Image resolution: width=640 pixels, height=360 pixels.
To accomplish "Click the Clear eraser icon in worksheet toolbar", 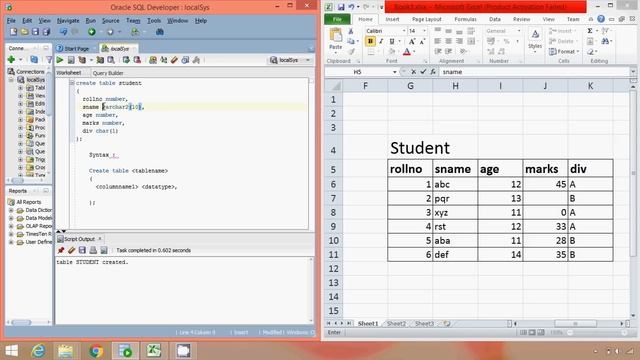I will tap(175, 60).
